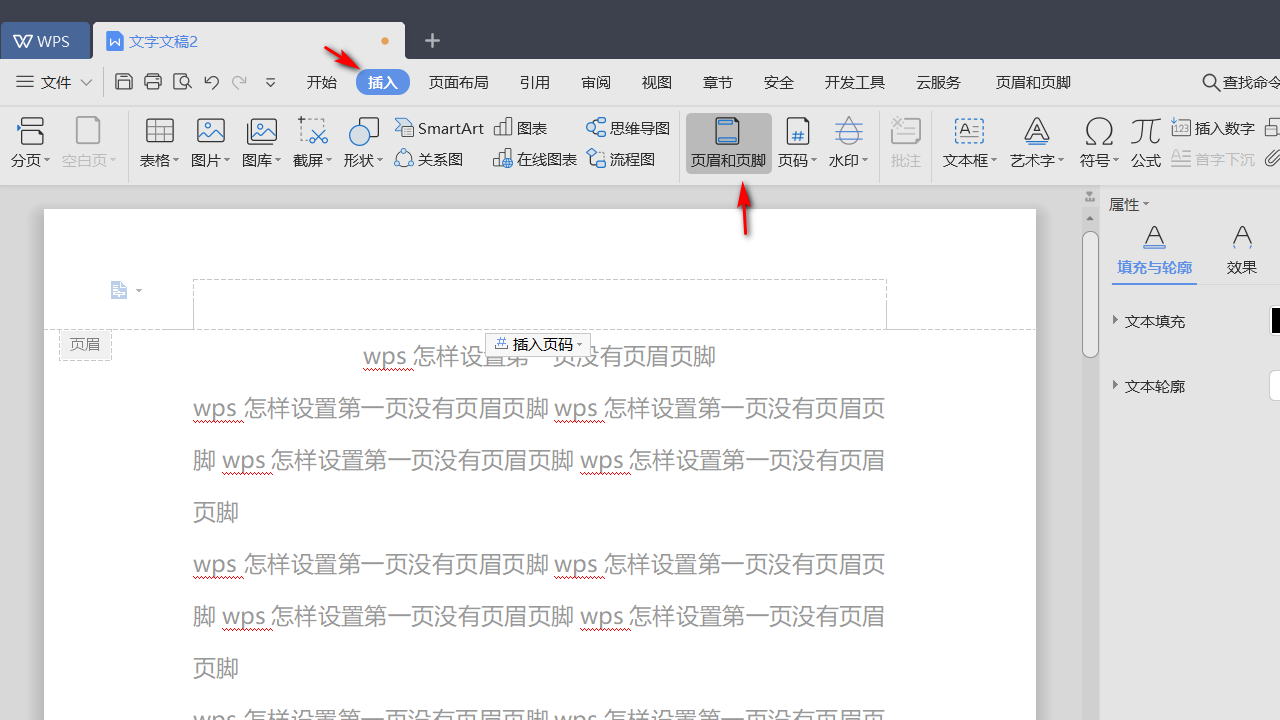Image resolution: width=1280 pixels, height=720 pixels.
Task: Expand the 文本填充 section
Action: [x=1116, y=320]
